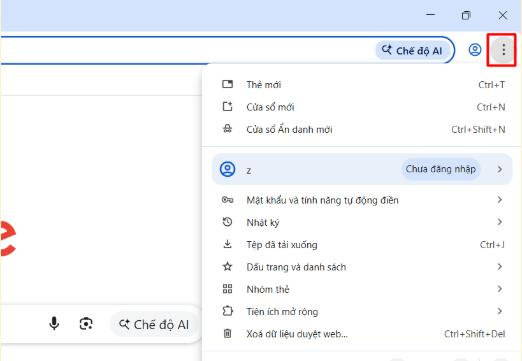Click Chế độ AI button in search box
The height and width of the screenshot is (361, 522).
154,324
